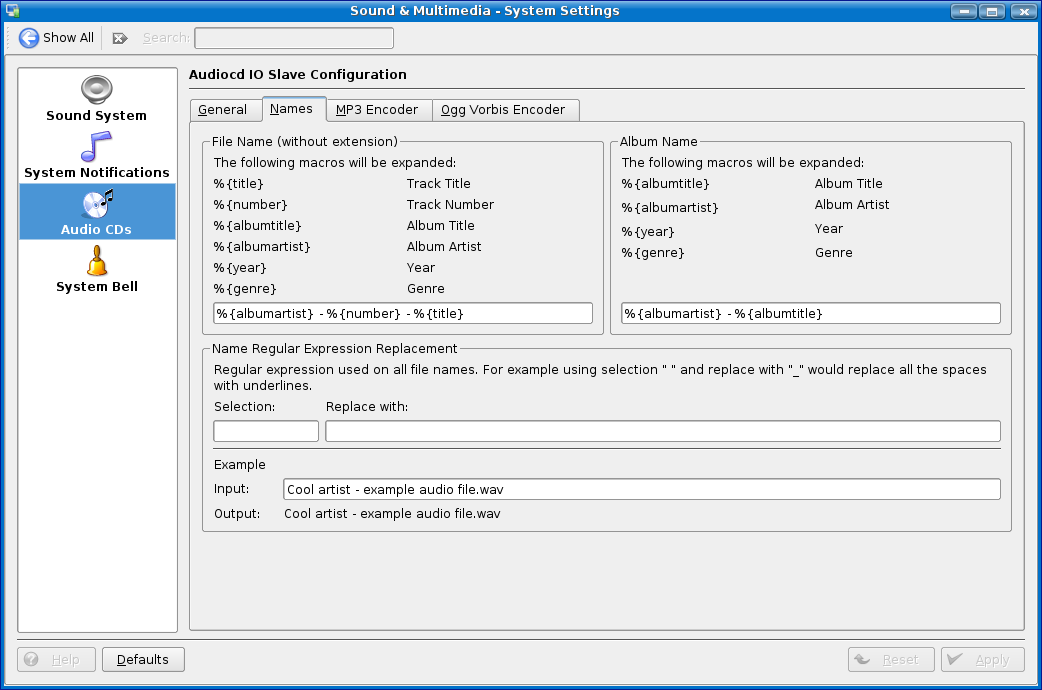Click the Help button

pos(57,660)
